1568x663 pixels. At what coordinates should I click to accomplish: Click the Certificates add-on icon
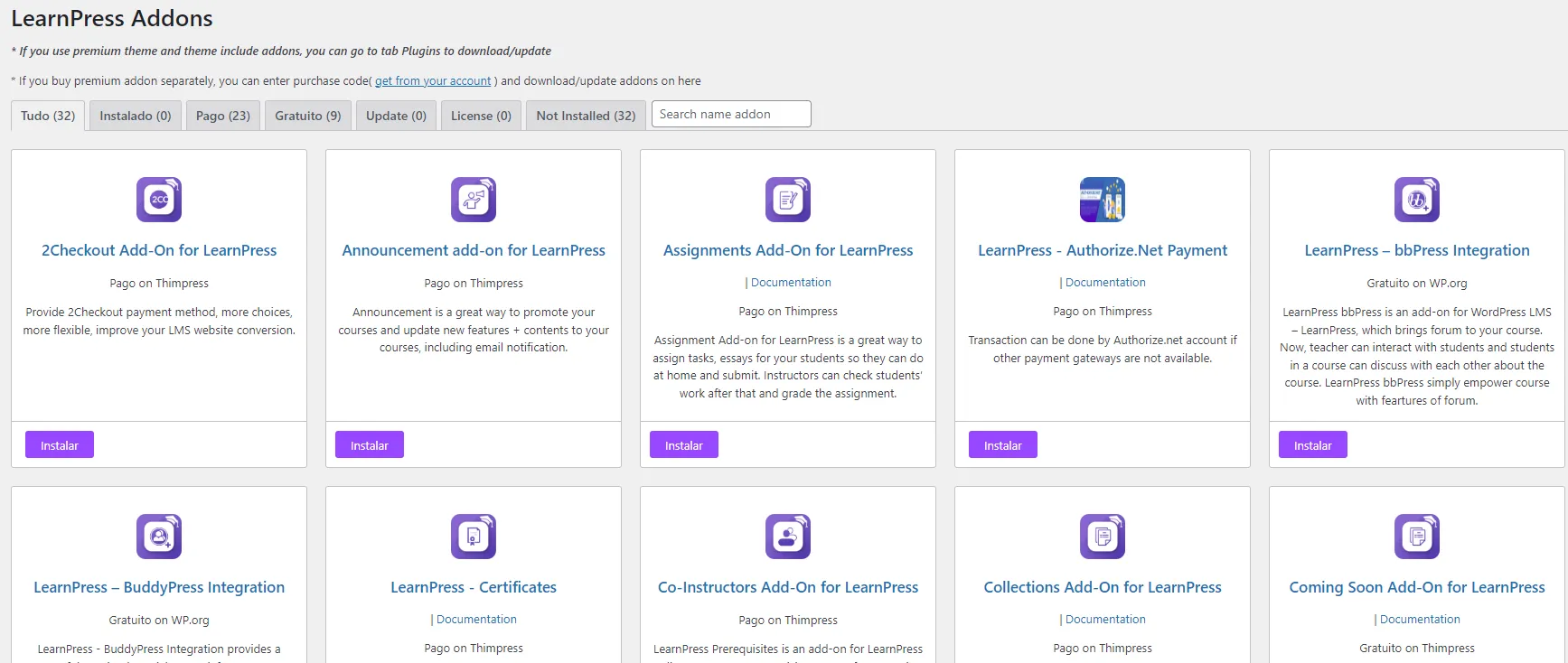[x=474, y=537]
